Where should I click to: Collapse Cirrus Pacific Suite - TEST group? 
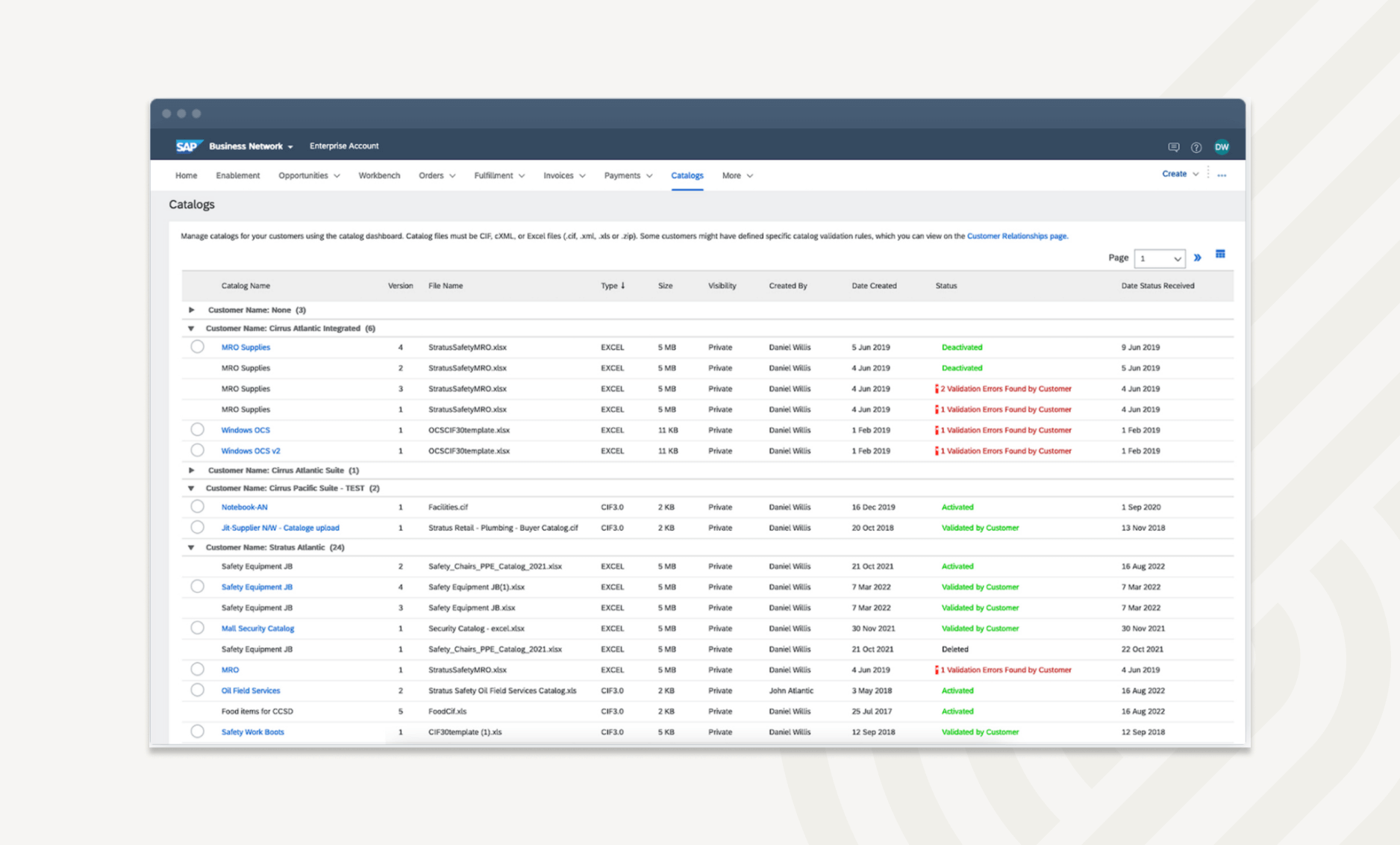coord(191,488)
